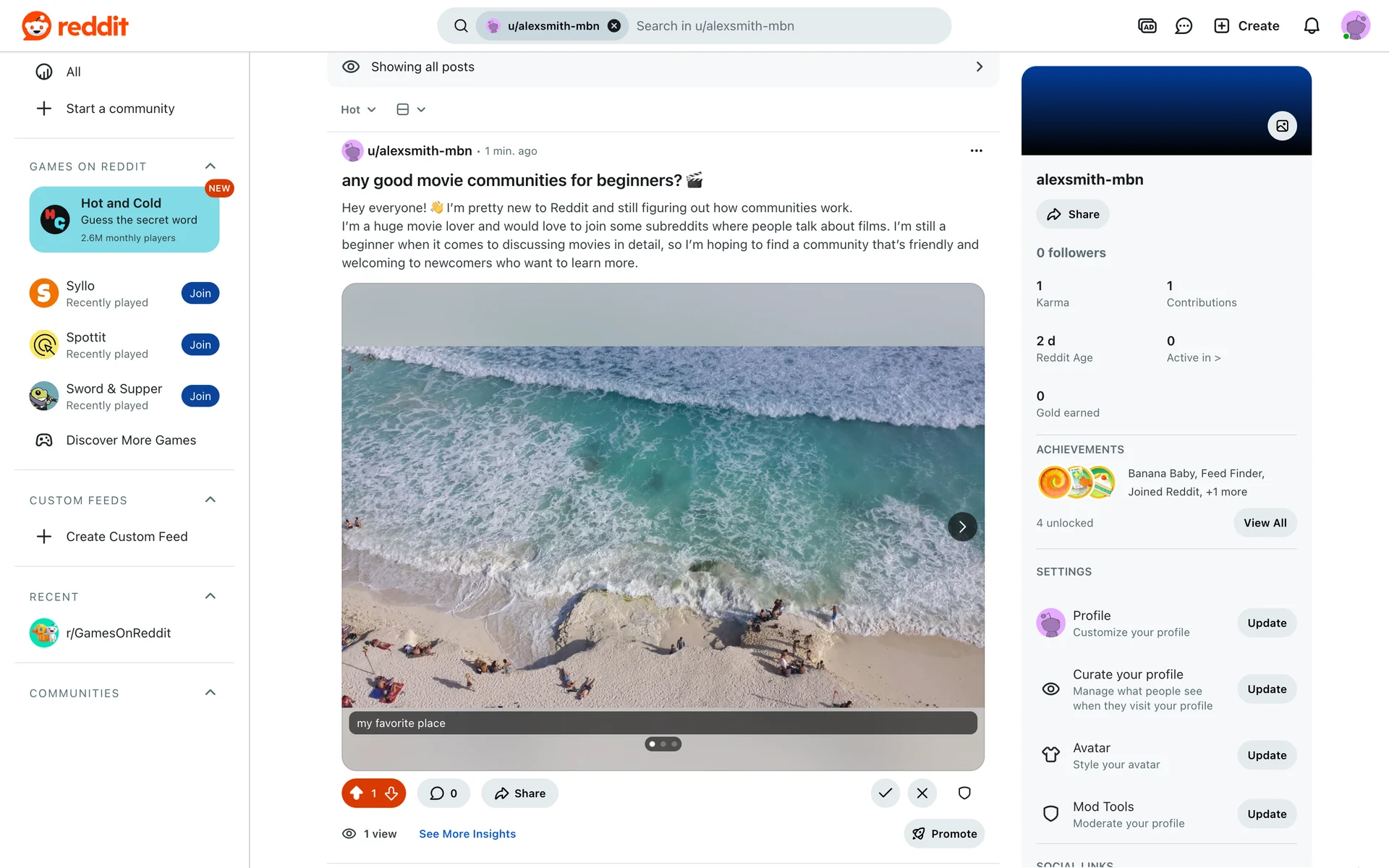
Task: Open the chat icon in header
Action: (x=1184, y=26)
